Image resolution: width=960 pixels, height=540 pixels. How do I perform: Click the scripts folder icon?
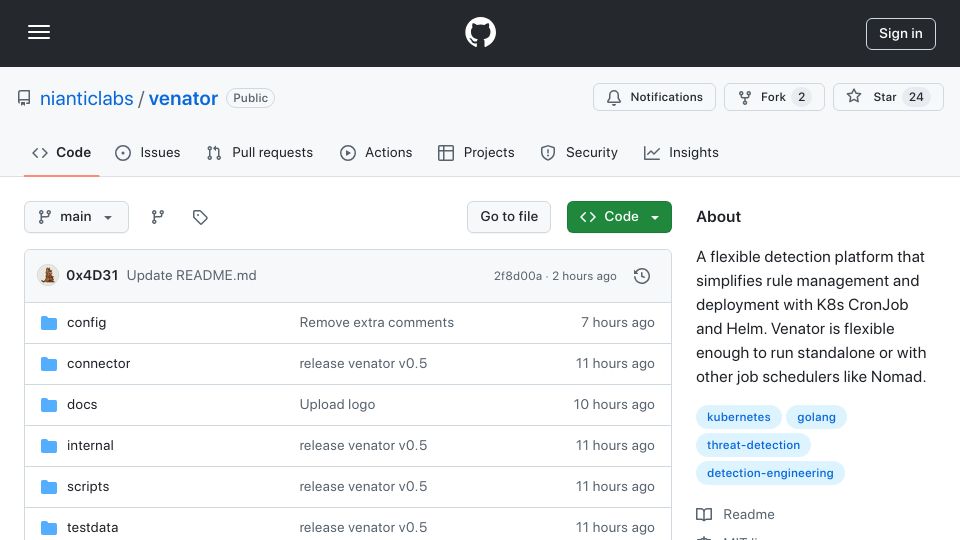click(49, 487)
